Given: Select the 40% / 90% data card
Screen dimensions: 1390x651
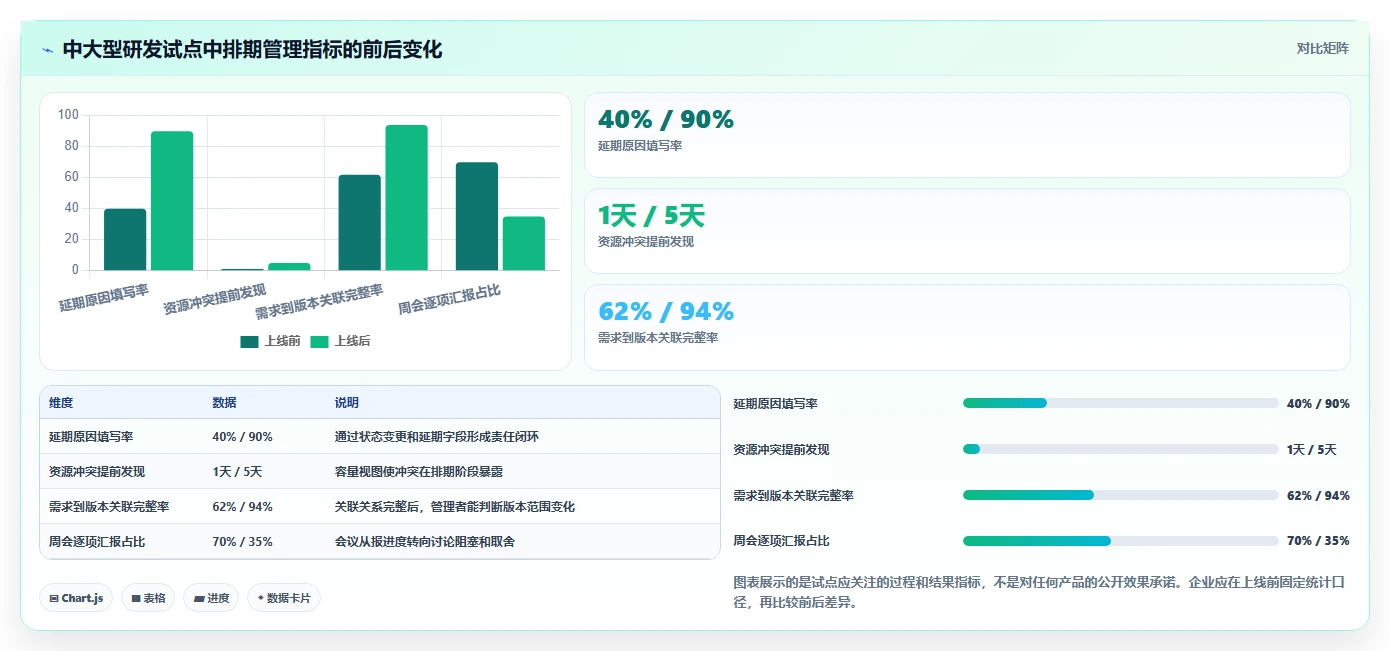Looking at the screenshot, I should point(967,135).
